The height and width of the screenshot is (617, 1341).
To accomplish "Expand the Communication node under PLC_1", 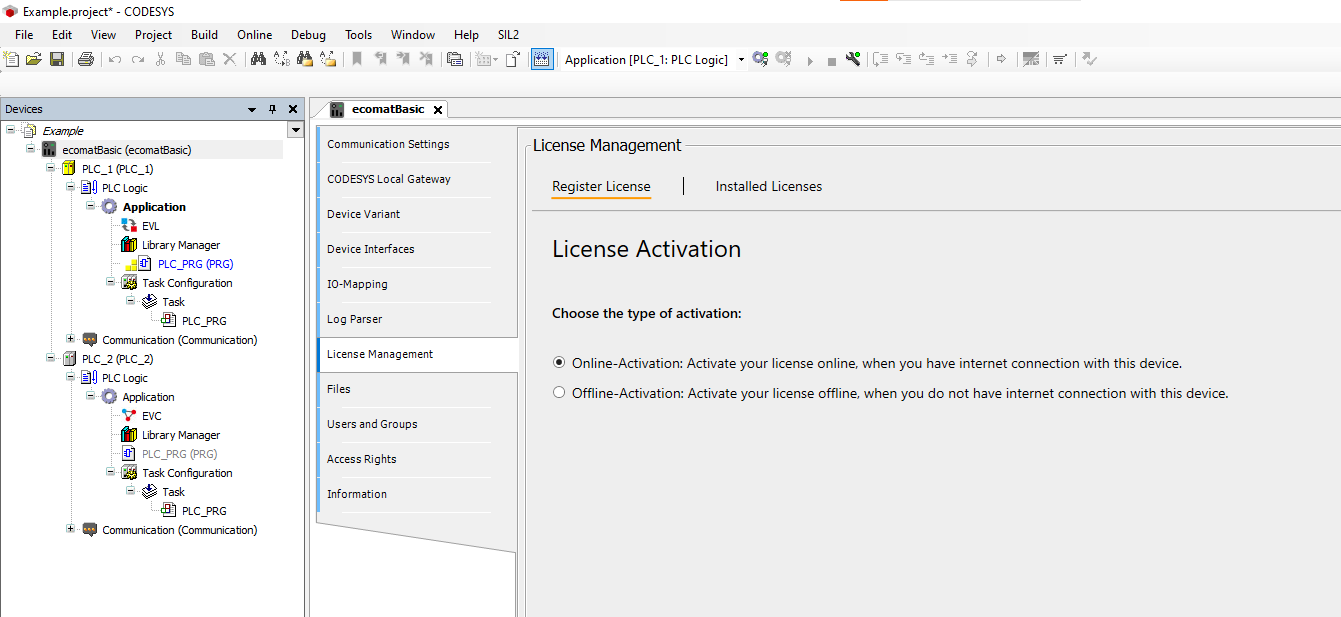I will 70,339.
